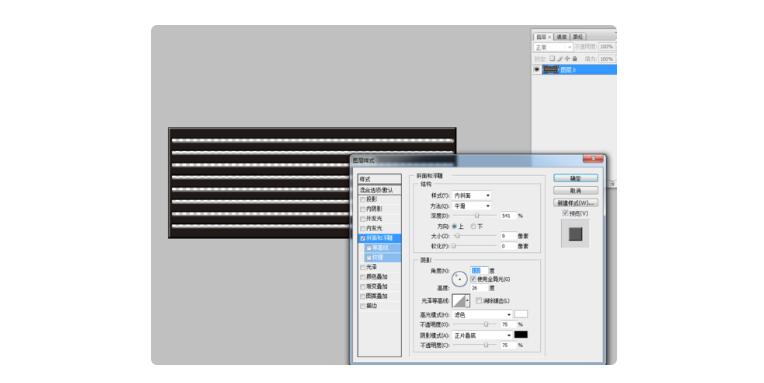This screenshot has width=764, height=383.
Task: Enable Gradient Overlay (渐变叠加) checkbox
Action: (363, 287)
